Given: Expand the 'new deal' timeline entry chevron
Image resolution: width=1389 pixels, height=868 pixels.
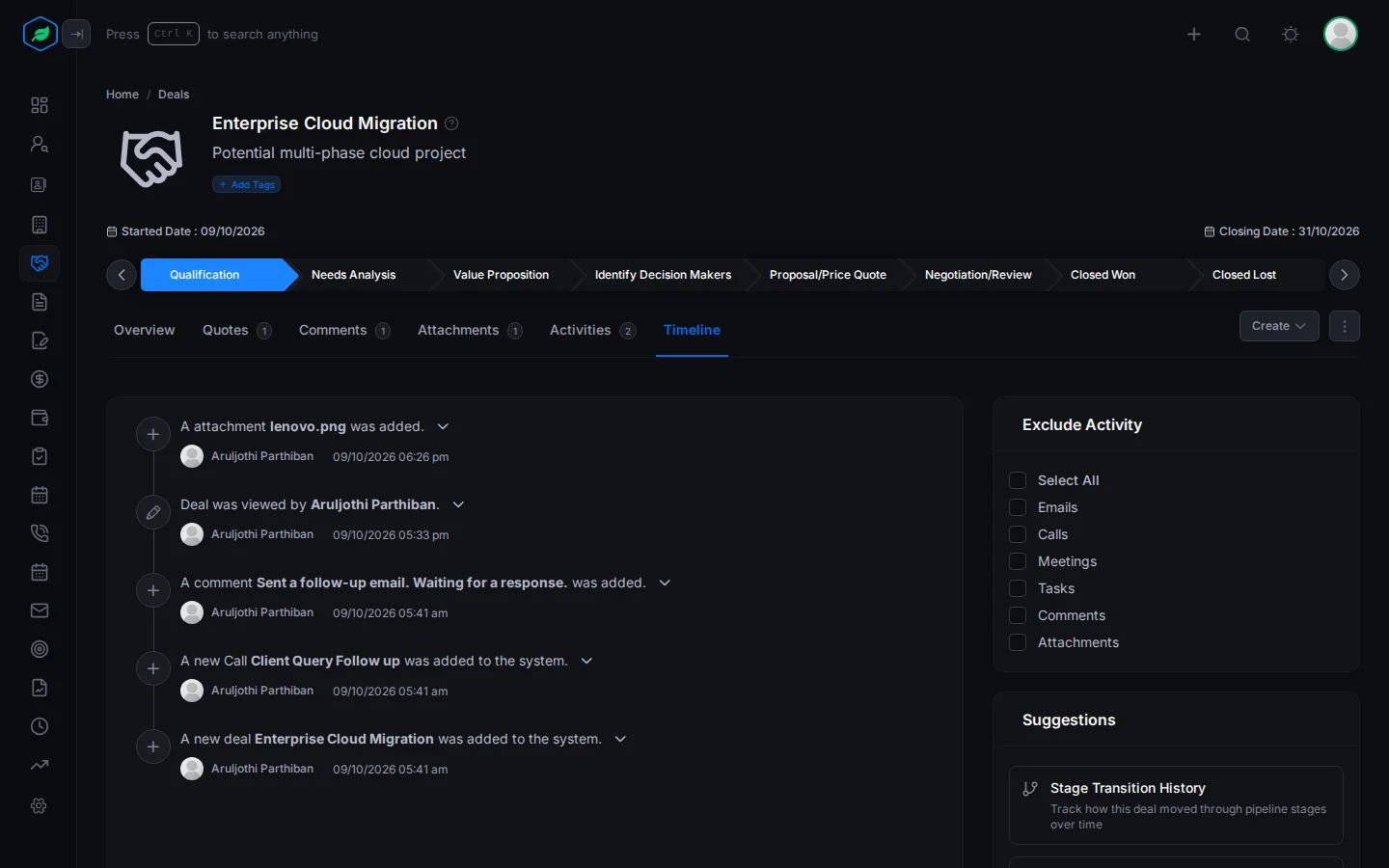Looking at the screenshot, I should pos(620,739).
